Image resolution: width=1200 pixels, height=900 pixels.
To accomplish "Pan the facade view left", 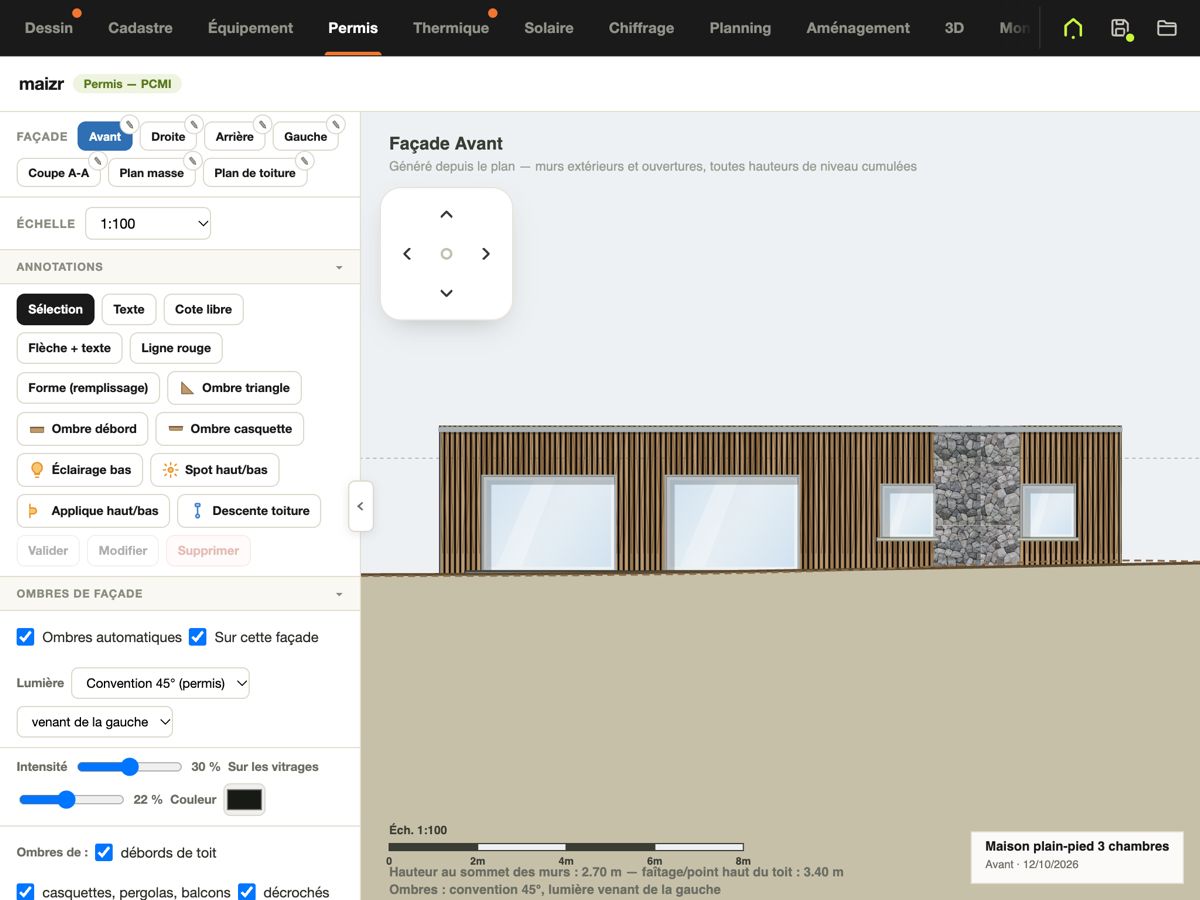I will 407,254.
